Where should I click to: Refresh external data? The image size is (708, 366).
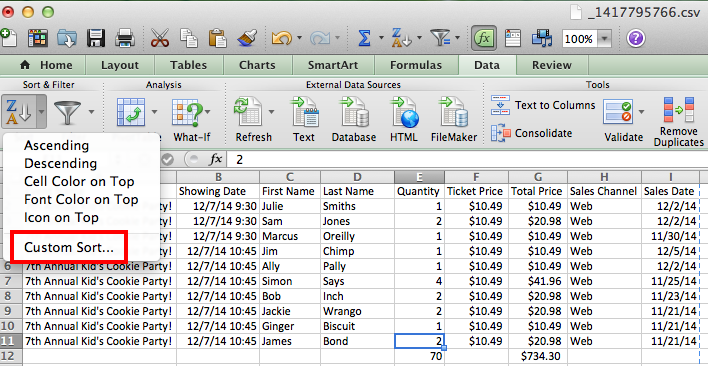click(247, 112)
